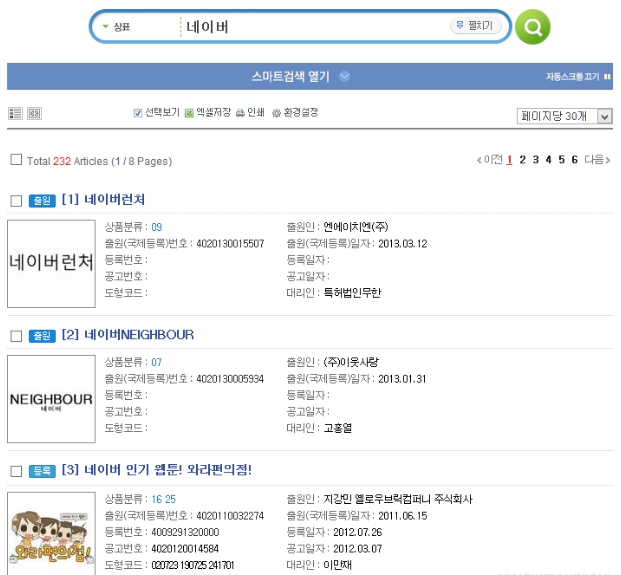Click agent name 특허법인무한

(x=352, y=293)
